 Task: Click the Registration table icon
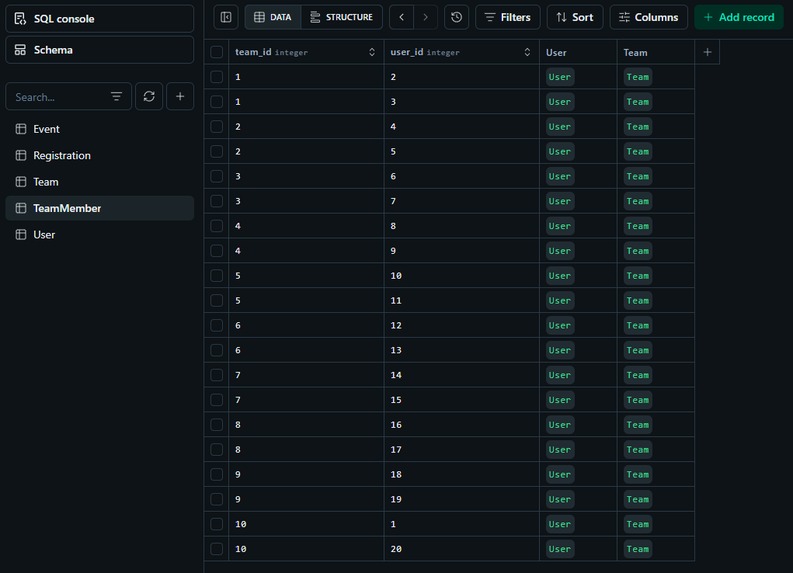[21, 155]
